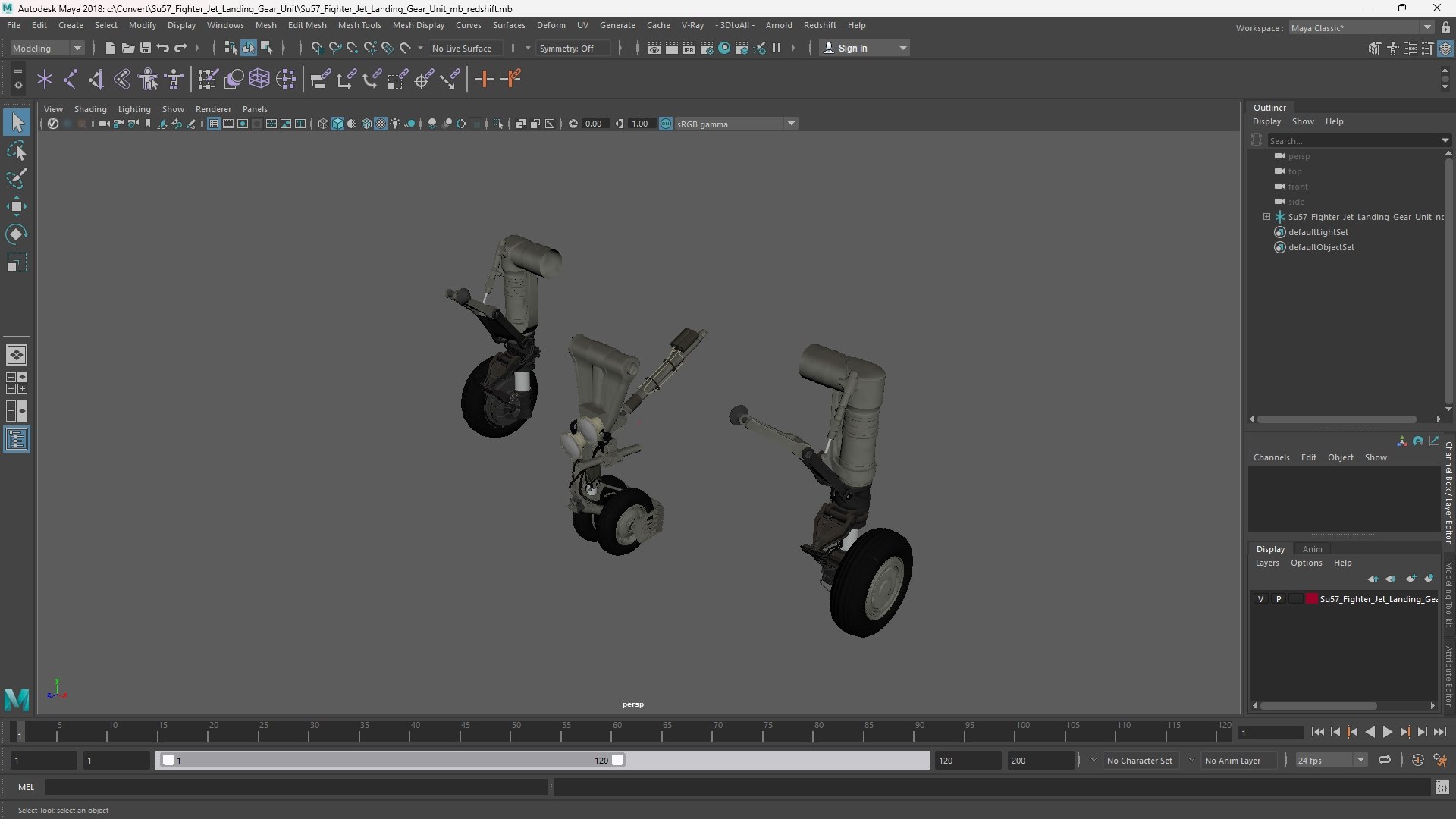
Task: Open the viewport Renderer menu
Action: pos(213,109)
